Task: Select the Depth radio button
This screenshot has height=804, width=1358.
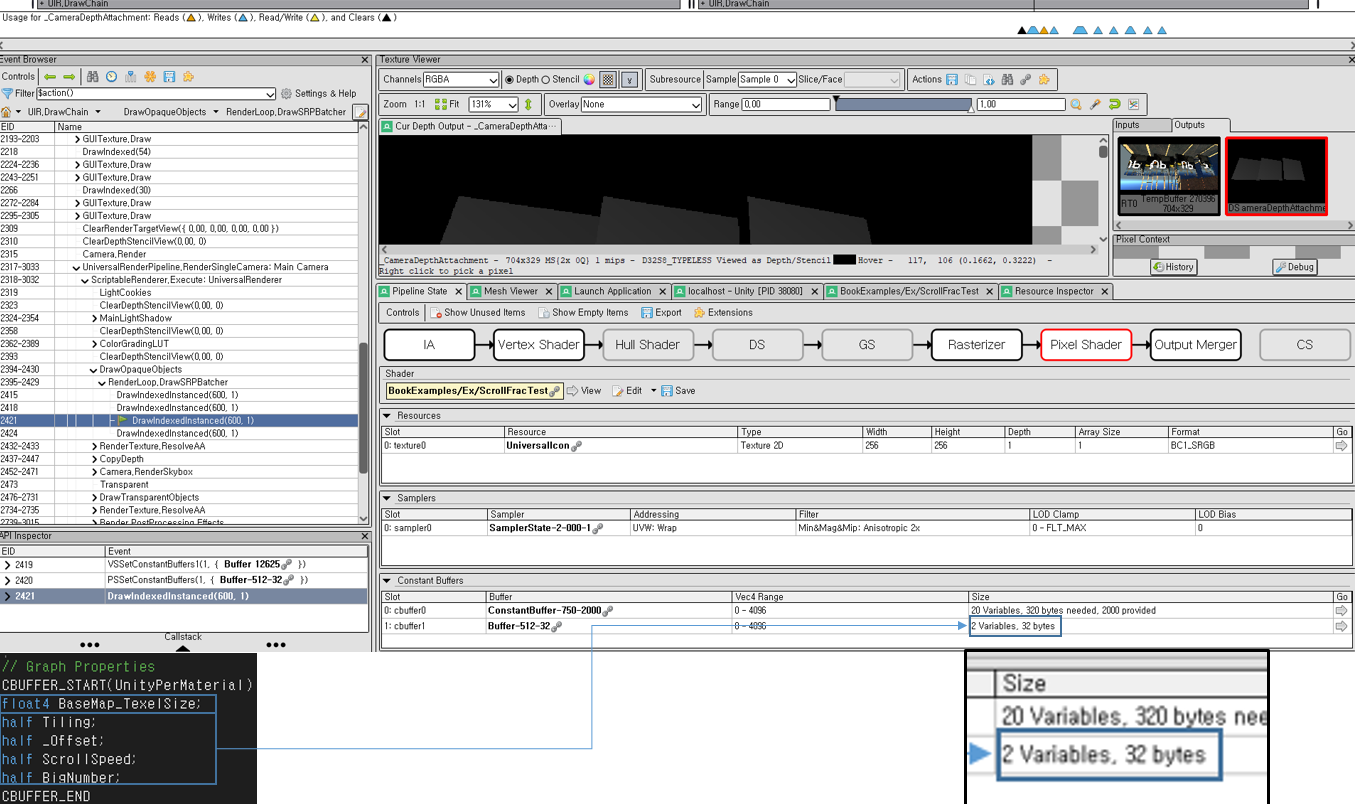Action: click(509, 80)
